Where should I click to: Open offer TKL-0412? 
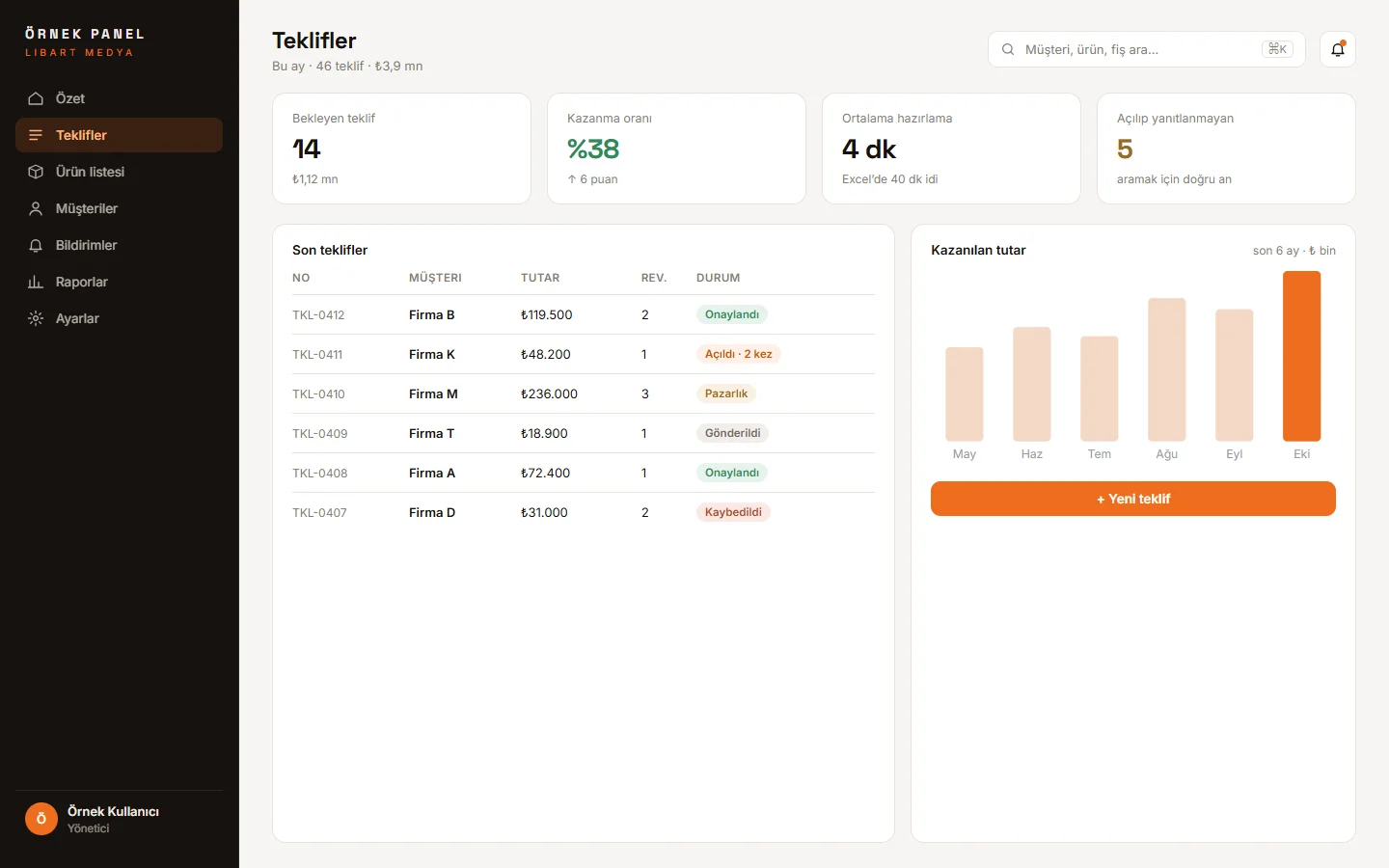[x=318, y=315]
